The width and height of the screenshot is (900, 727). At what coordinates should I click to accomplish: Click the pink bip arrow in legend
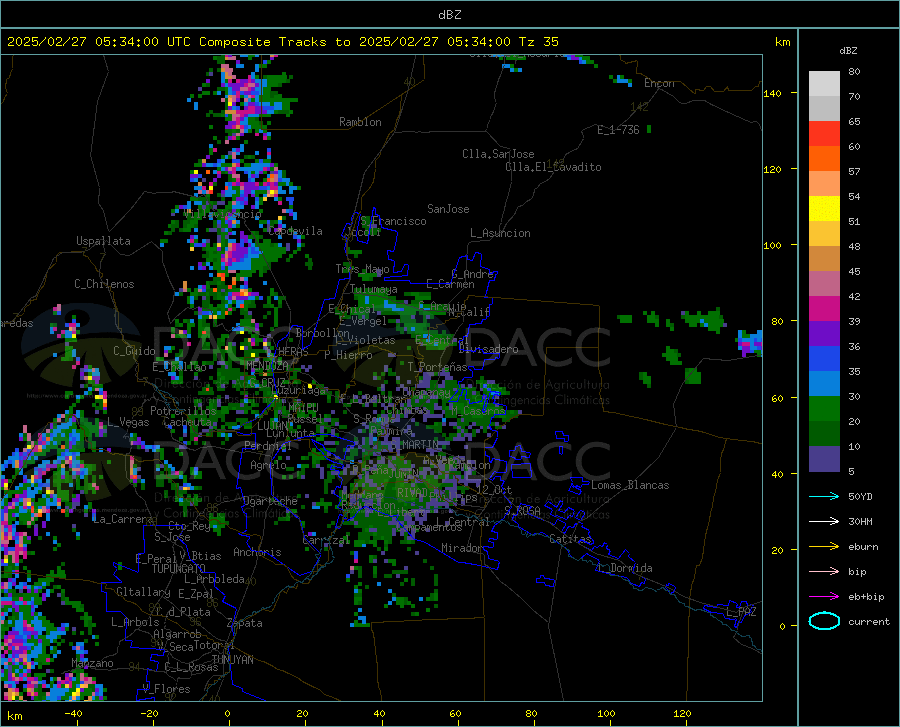click(x=824, y=571)
